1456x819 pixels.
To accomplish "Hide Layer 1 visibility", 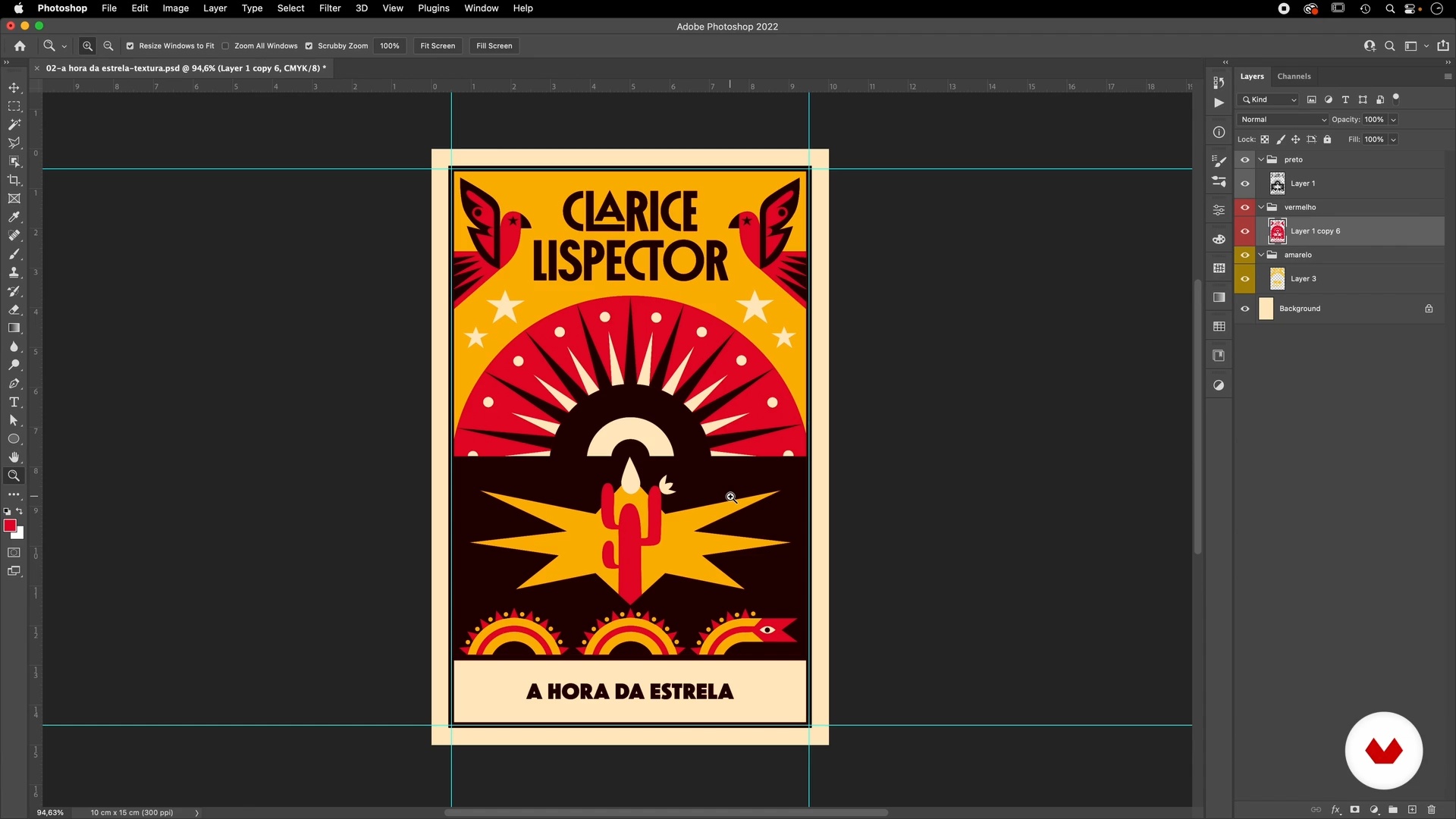I will point(1244,184).
